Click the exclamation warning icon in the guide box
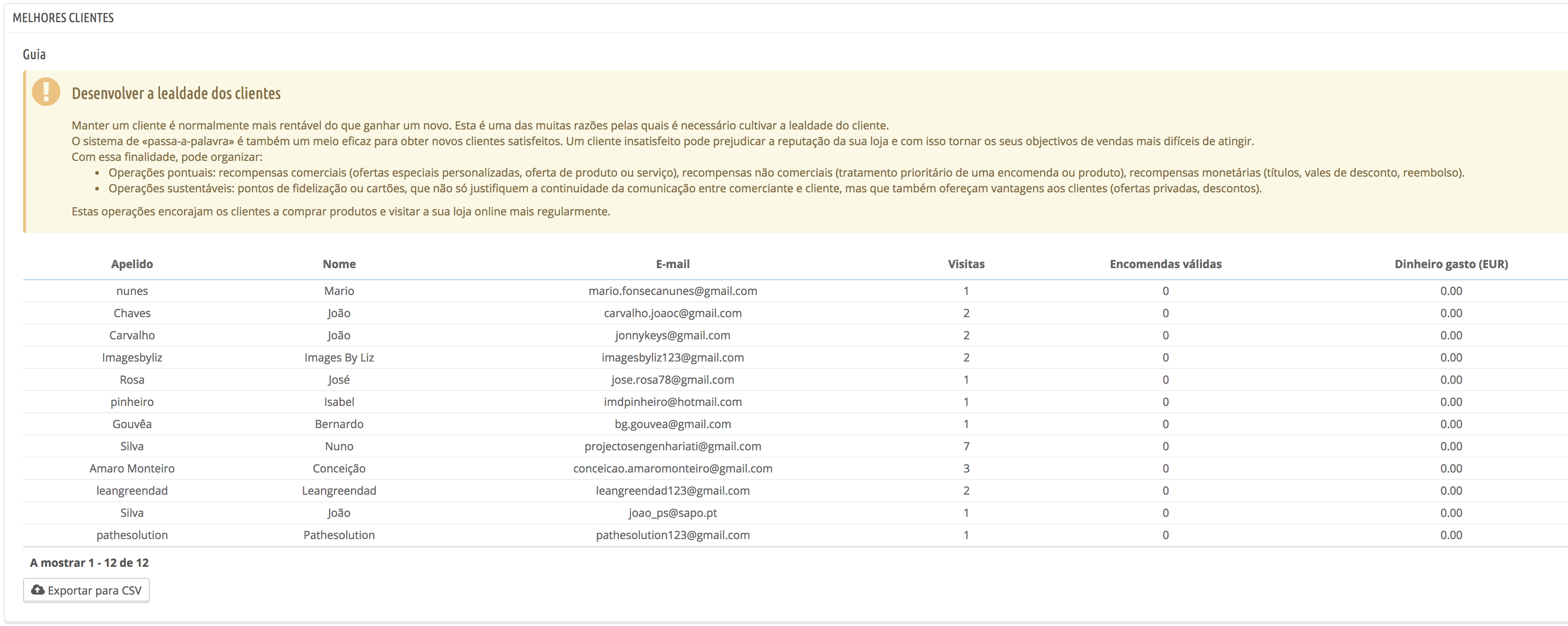This screenshot has height=626, width=1568. [46, 92]
